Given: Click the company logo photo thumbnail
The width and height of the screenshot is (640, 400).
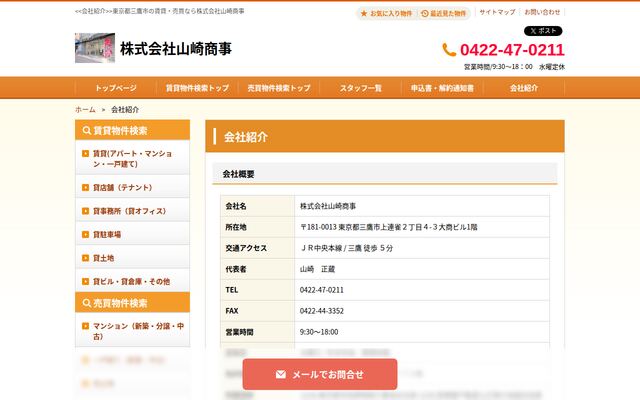Looking at the screenshot, I should (95, 48).
